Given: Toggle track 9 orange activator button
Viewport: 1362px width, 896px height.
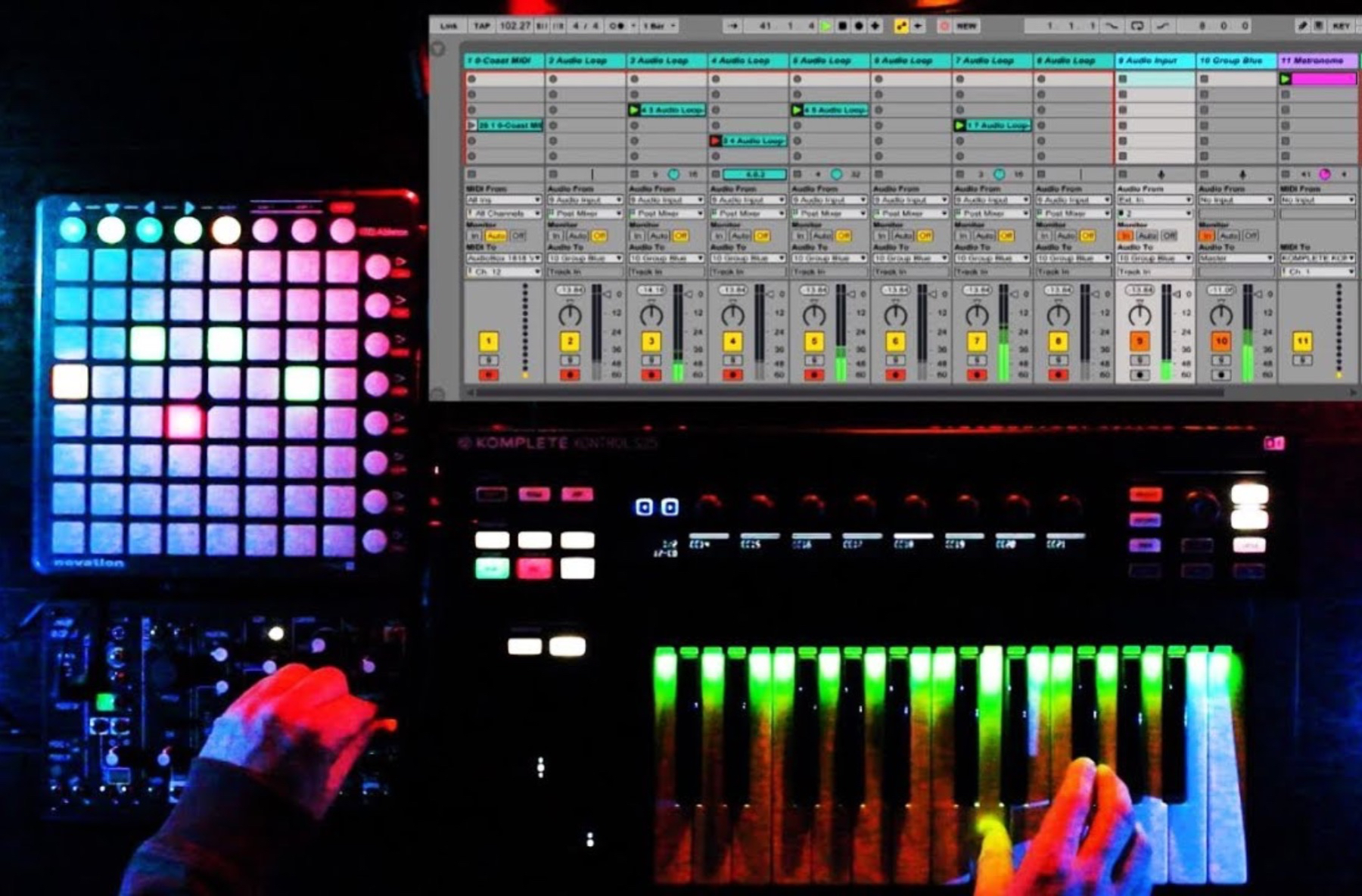Looking at the screenshot, I should pos(1140,341).
